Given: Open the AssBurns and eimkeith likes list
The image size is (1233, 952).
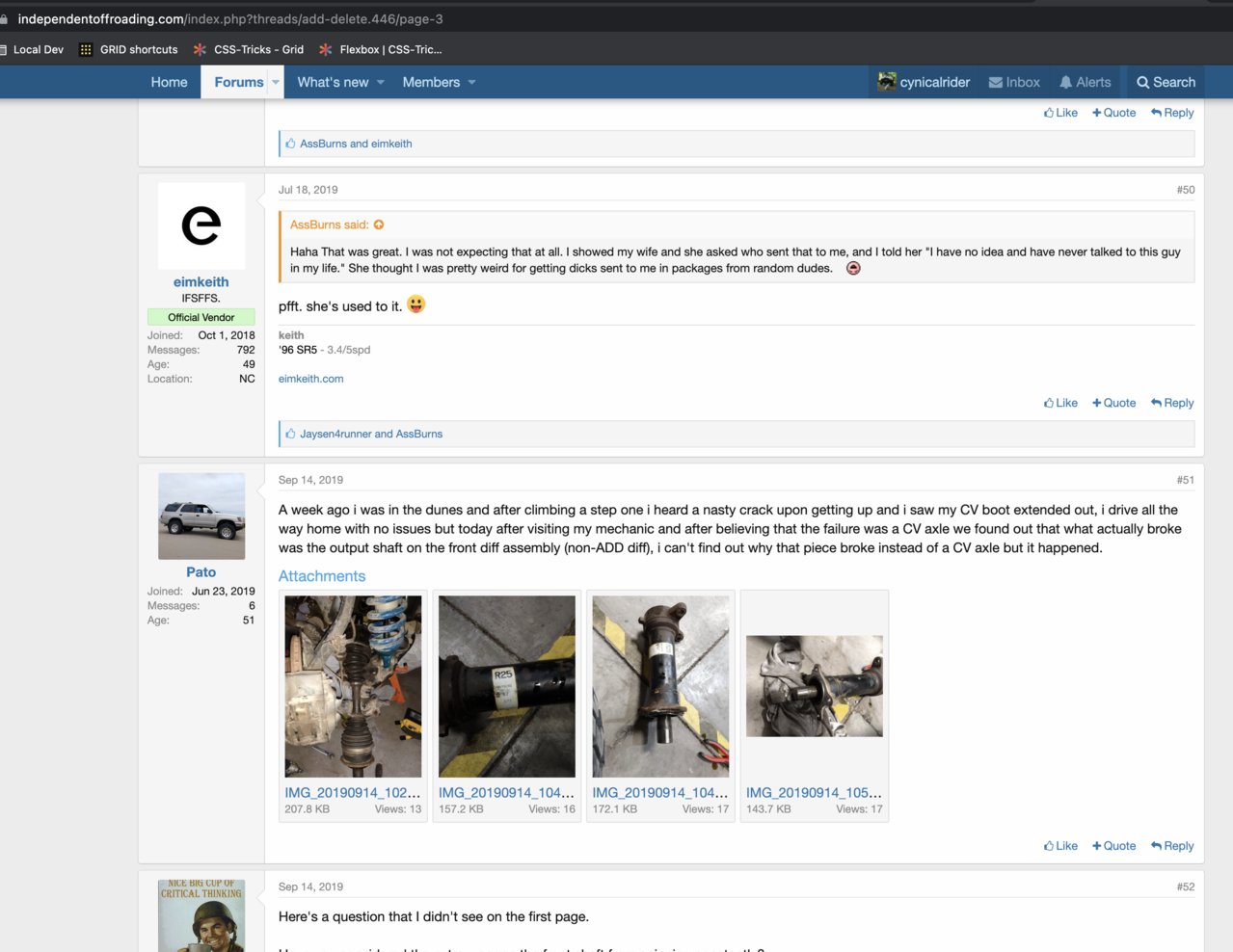Looking at the screenshot, I should tap(356, 144).
